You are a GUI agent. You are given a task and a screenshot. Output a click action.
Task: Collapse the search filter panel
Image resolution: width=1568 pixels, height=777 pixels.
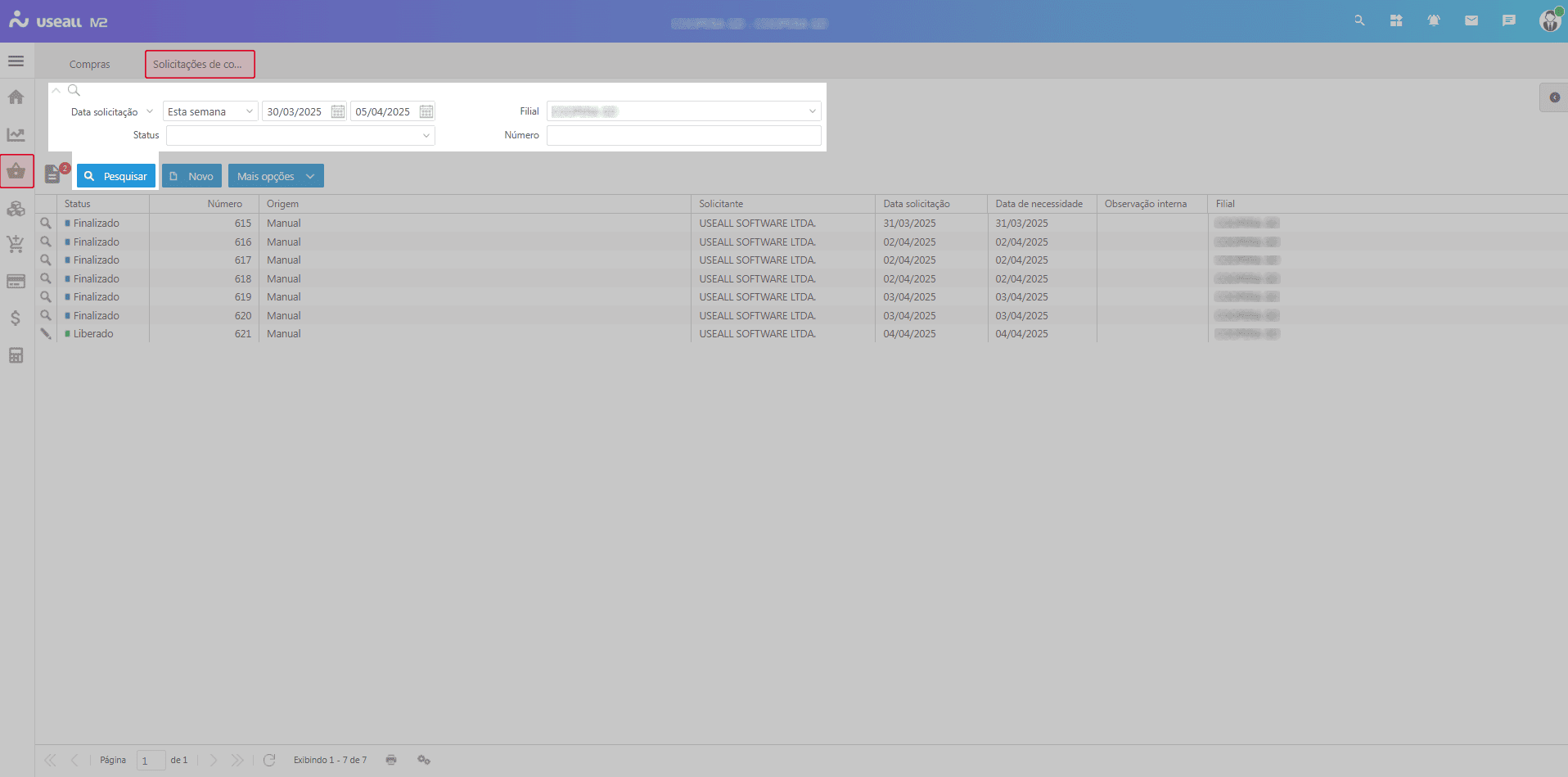pyautogui.click(x=56, y=90)
